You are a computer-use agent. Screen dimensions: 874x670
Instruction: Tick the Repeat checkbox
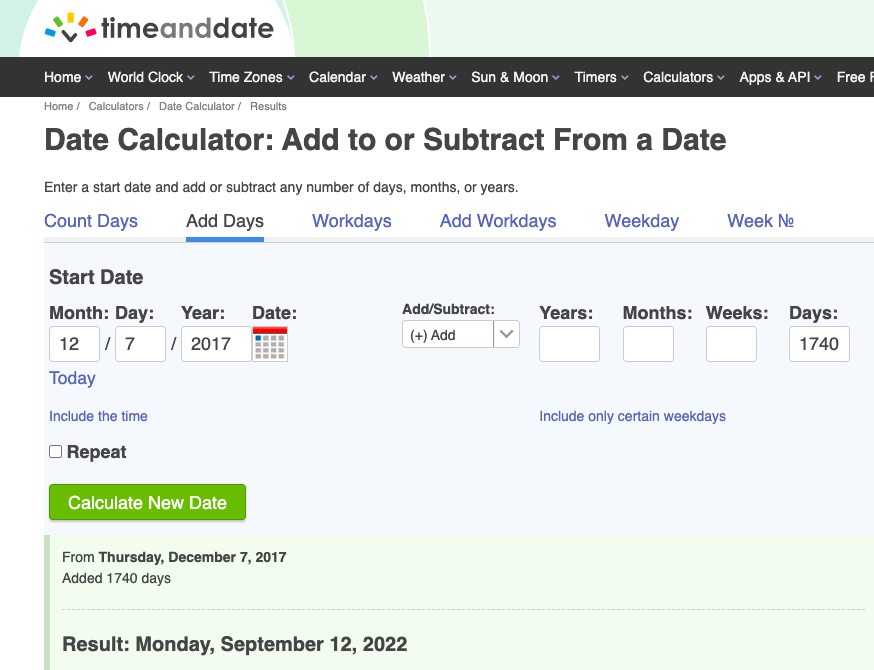pyautogui.click(x=55, y=451)
